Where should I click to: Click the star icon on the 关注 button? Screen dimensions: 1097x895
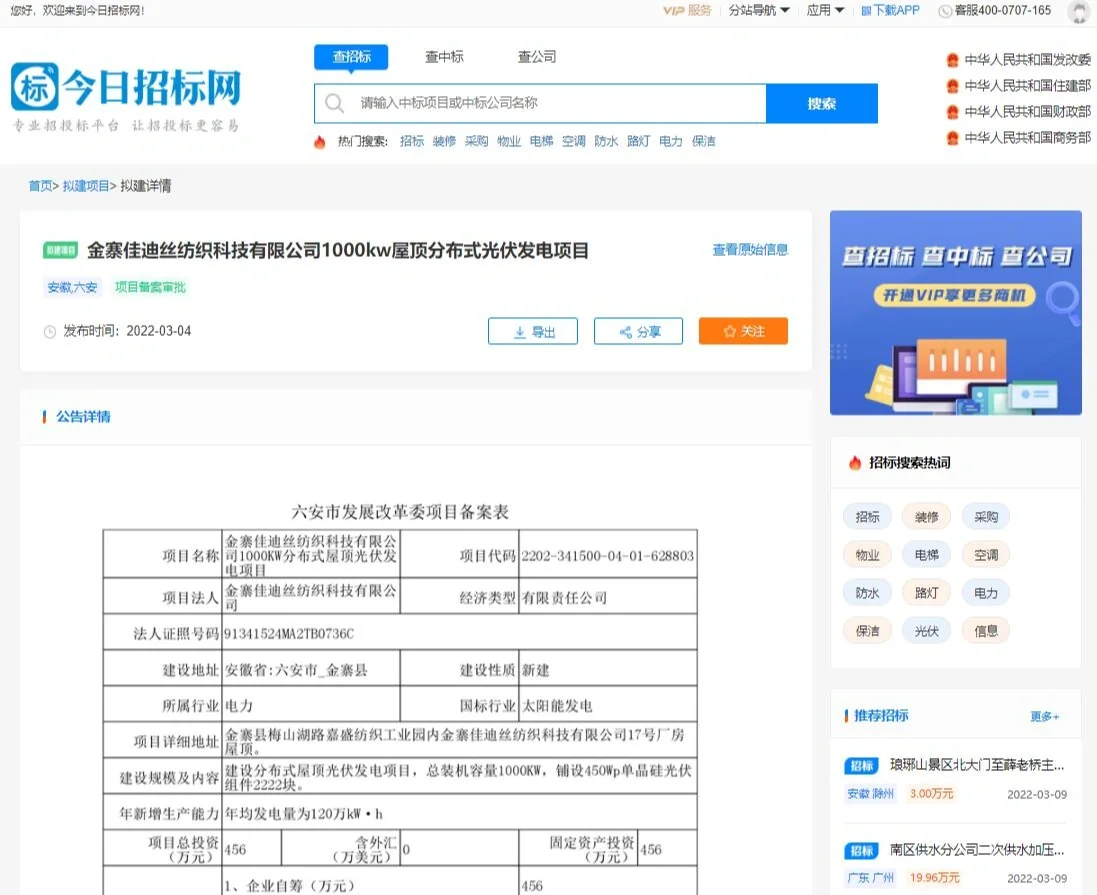[728, 331]
